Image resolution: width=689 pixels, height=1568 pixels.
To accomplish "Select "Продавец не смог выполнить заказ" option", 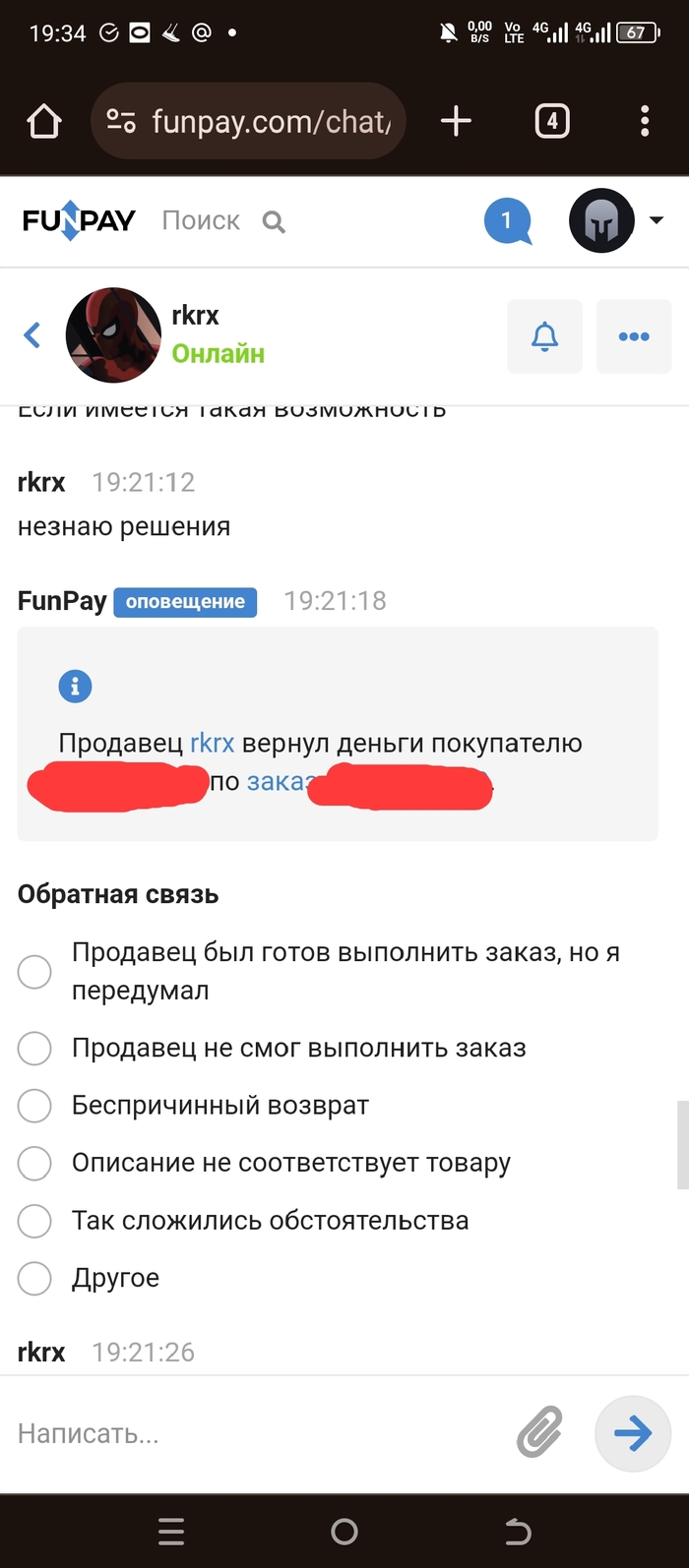I will pyautogui.click(x=34, y=1049).
